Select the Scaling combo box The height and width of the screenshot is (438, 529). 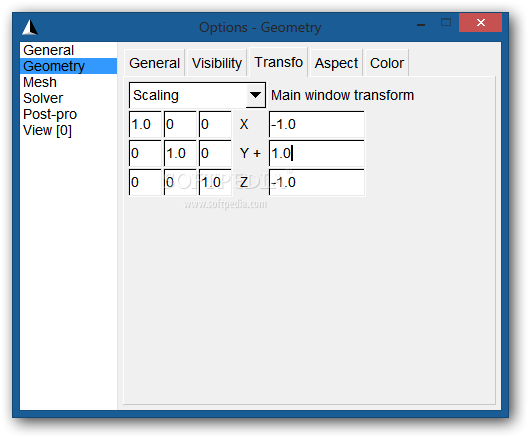197,95
